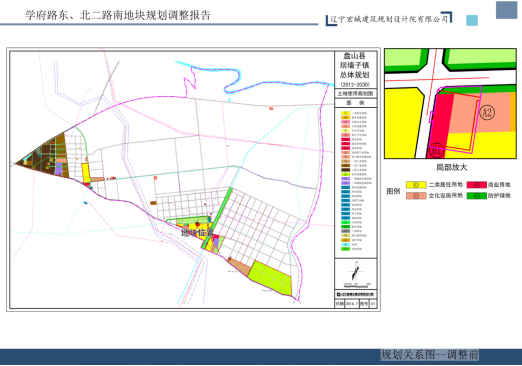
Task: Click the 盘山县坝墙子镇总体规划 map title block
Action: [356, 70]
